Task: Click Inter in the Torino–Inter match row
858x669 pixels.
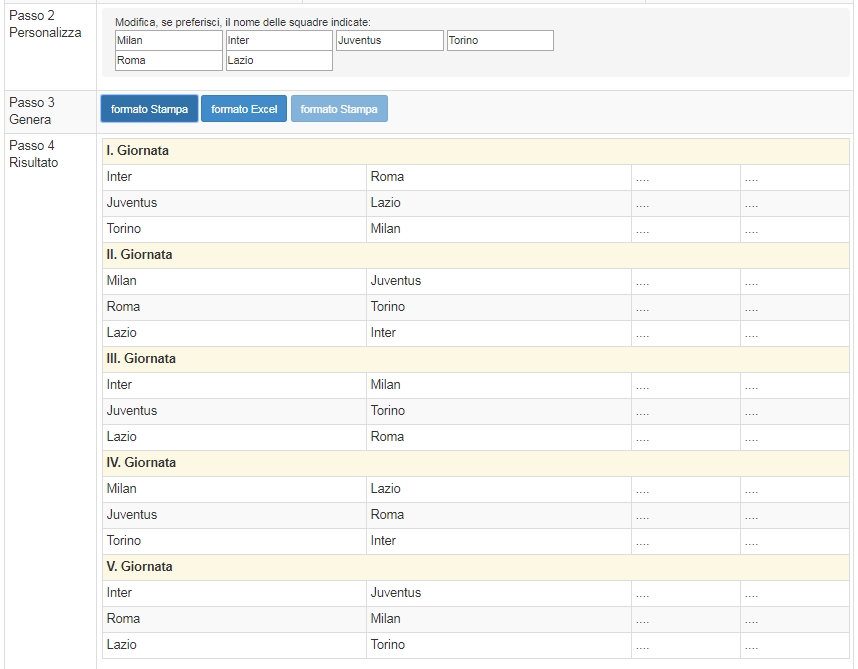Action: pyautogui.click(x=383, y=540)
